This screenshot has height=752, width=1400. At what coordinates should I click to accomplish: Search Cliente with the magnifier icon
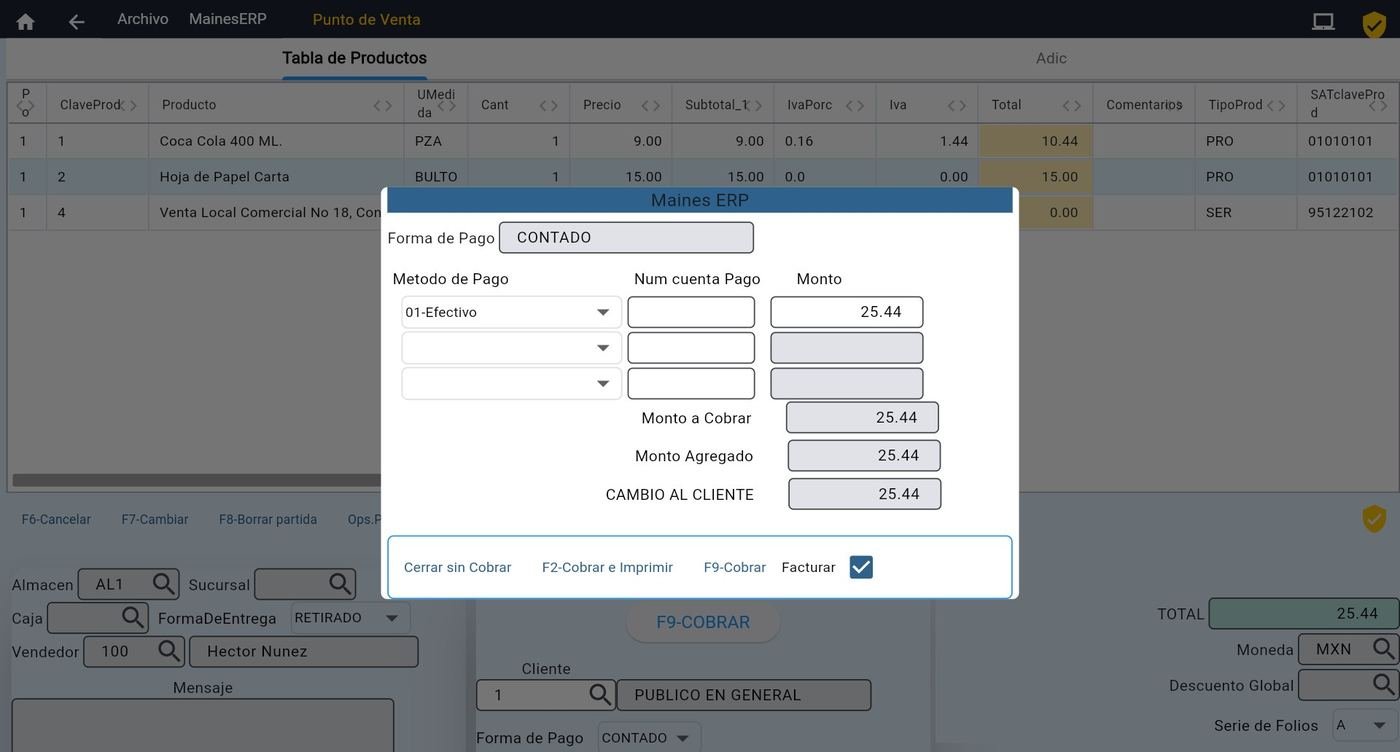tap(600, 694)
